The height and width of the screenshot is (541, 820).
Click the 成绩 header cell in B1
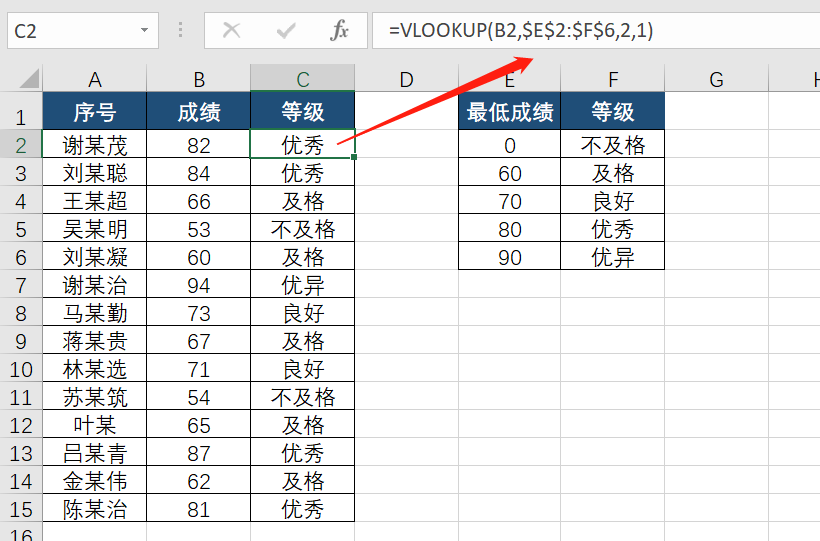pyautogui.click(x=199, y=112)
